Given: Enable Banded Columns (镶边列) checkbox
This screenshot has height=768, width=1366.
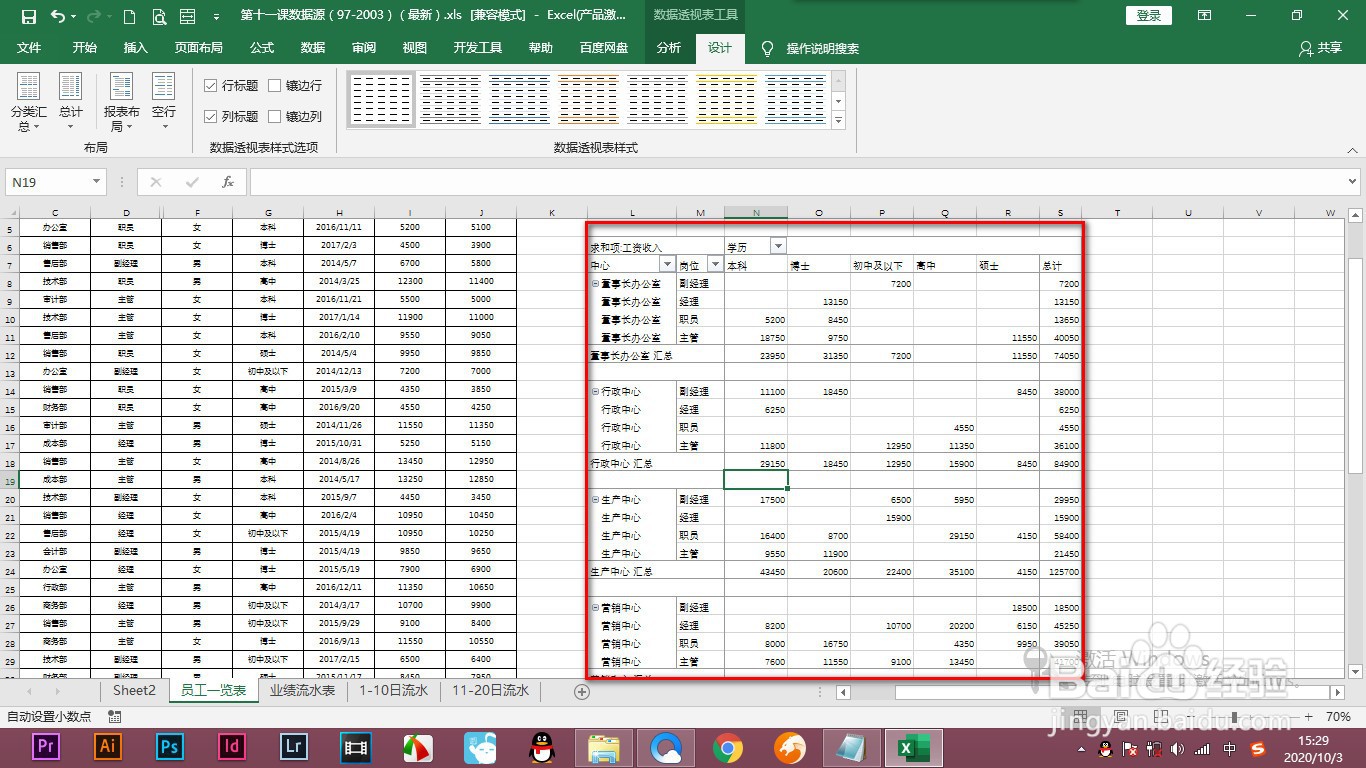Looking at the screenshot, I should (x=275, y=117).
